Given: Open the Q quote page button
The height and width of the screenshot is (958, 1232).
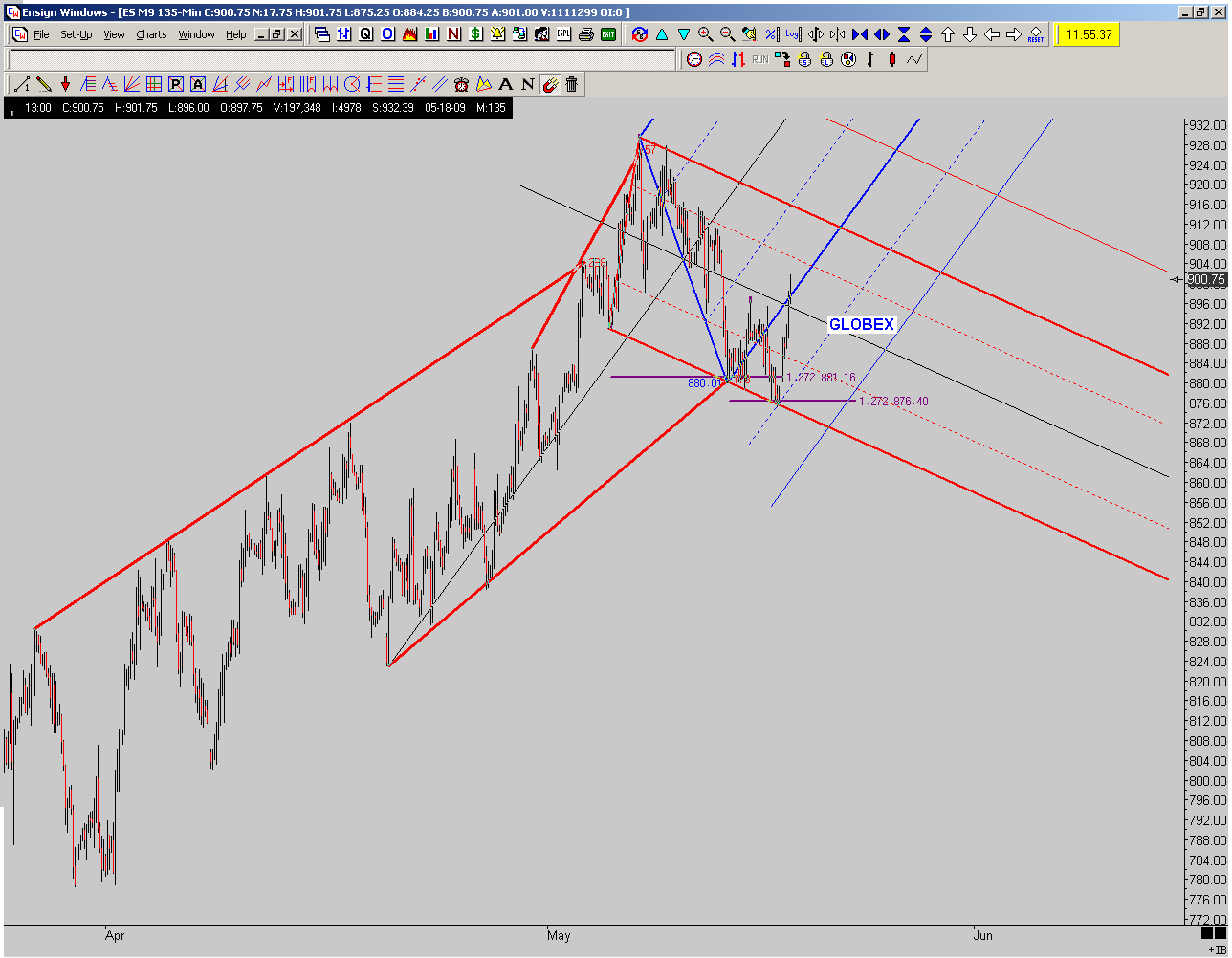Looking at the screenshot, I should 366,34.
